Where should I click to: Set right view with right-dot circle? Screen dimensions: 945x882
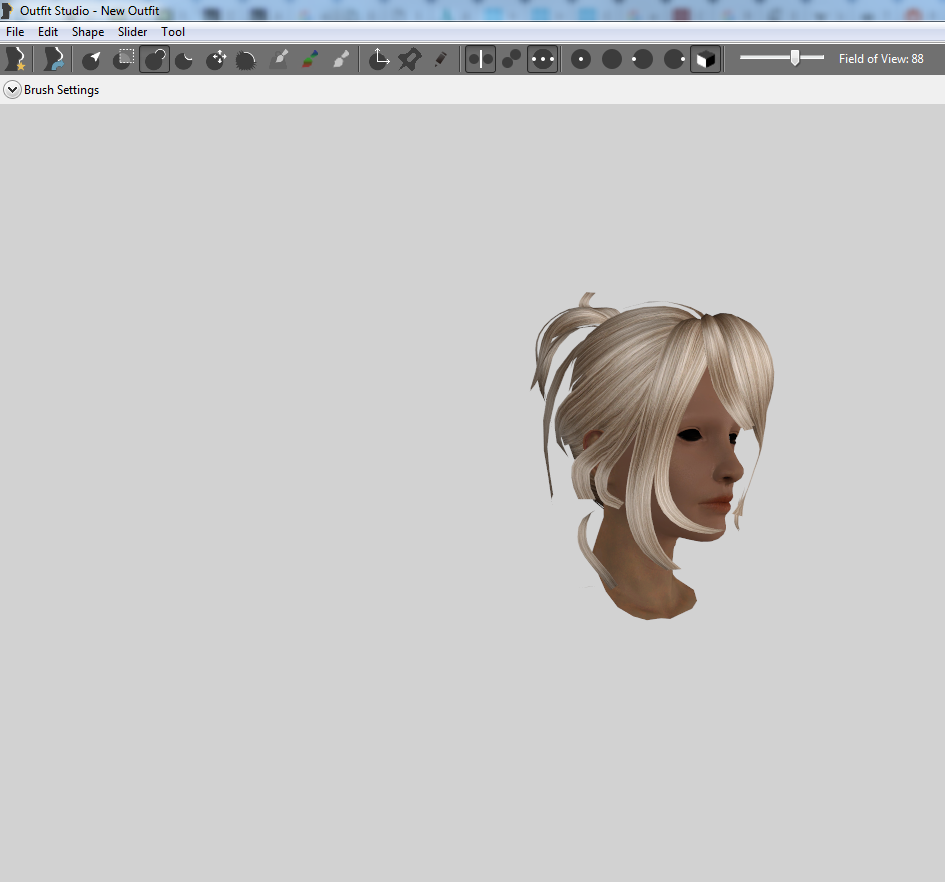pos(674,59)
